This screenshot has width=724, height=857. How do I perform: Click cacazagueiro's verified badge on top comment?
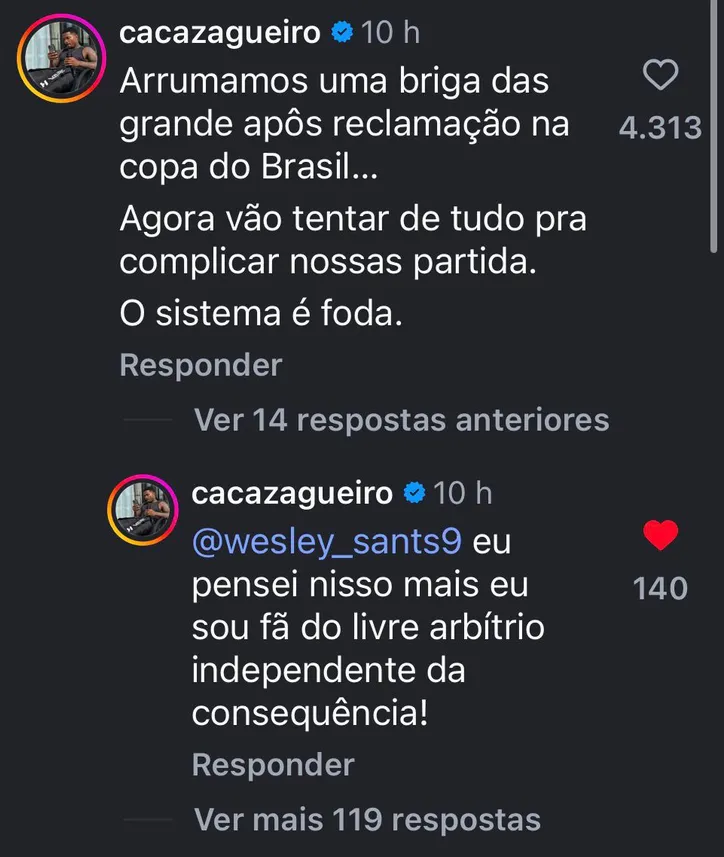(x=342, y=31)
